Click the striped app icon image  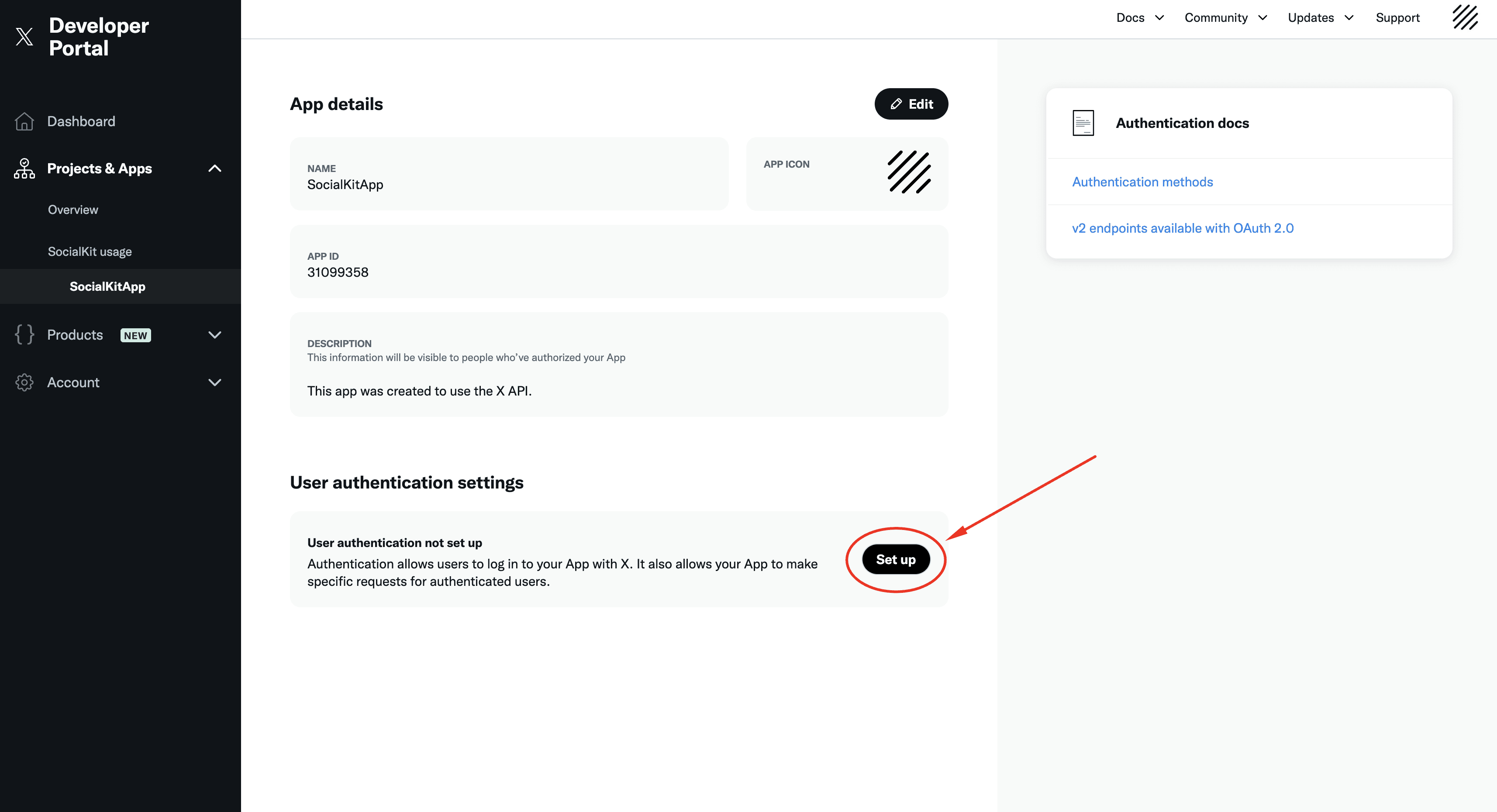(910, 172)
